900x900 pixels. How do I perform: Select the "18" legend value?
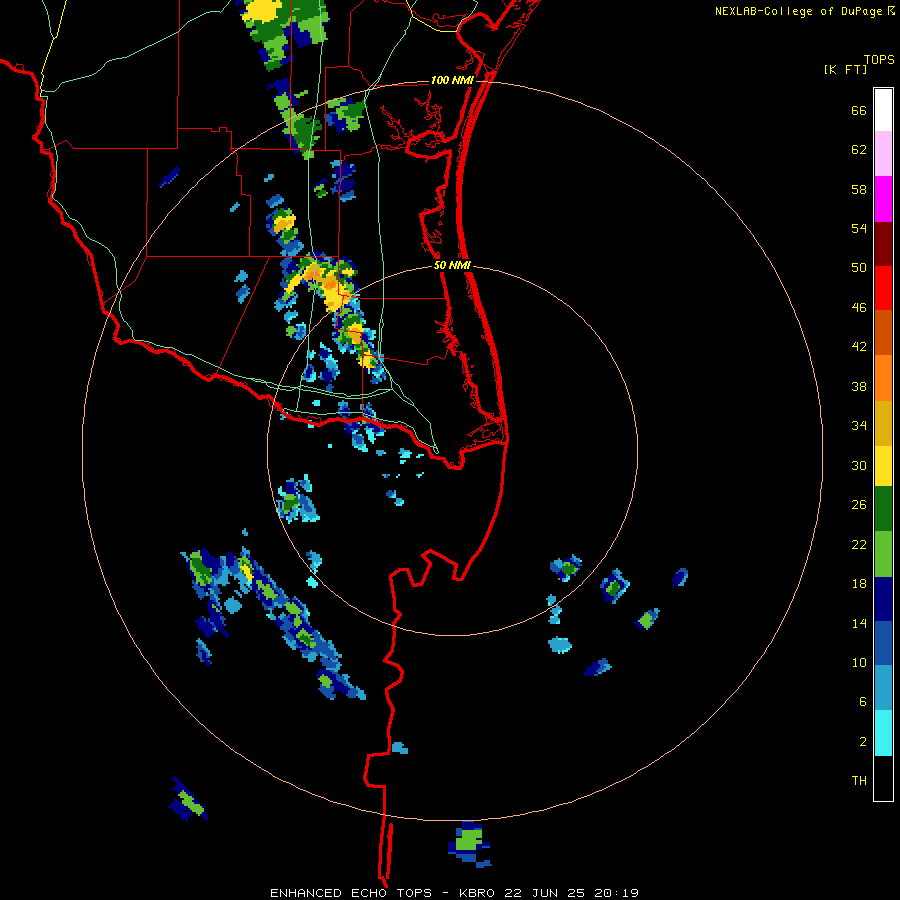pos(859,584)
